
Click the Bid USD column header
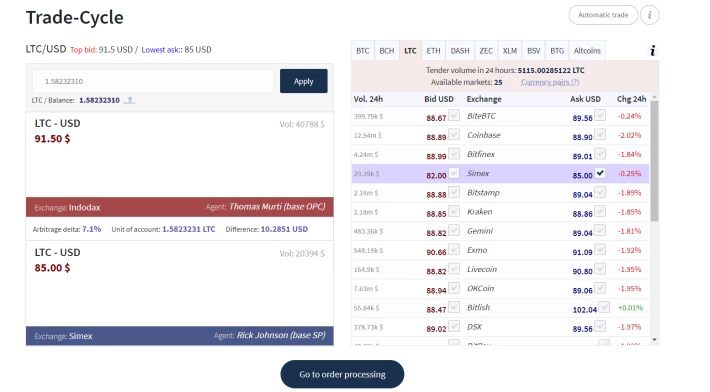click(x=439, y=99)
